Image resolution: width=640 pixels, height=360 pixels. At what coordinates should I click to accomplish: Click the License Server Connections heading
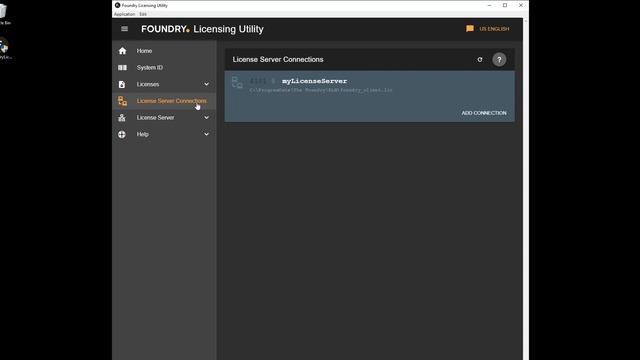click(x=278, y=60)
